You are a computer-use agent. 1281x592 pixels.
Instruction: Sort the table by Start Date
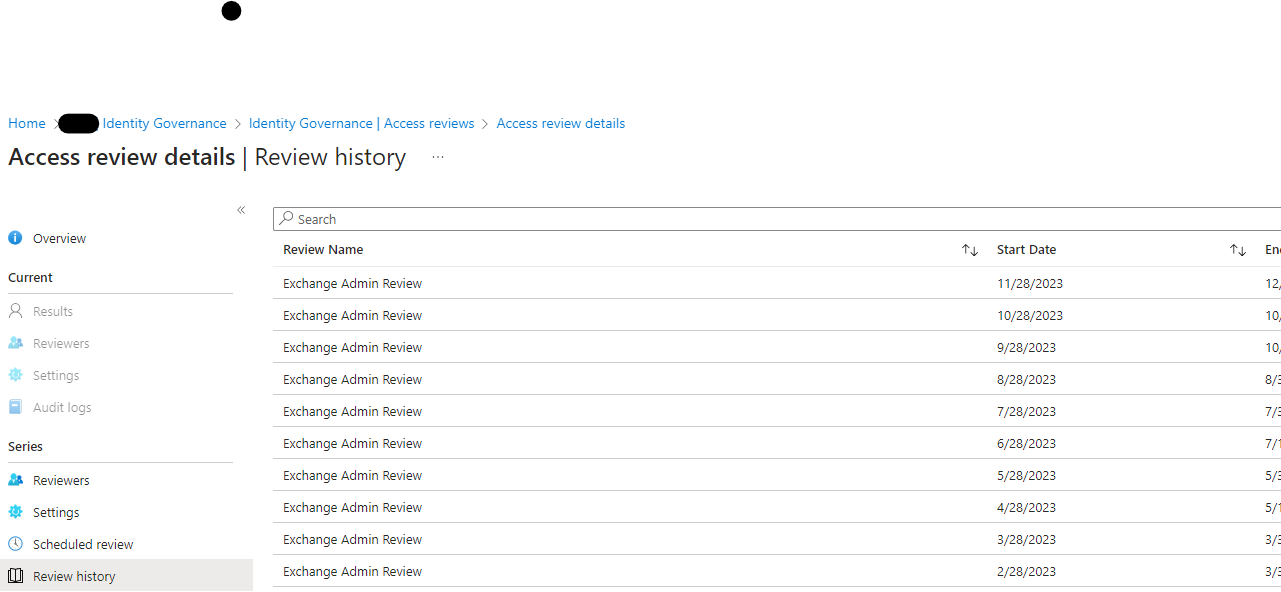[1237, 249]
